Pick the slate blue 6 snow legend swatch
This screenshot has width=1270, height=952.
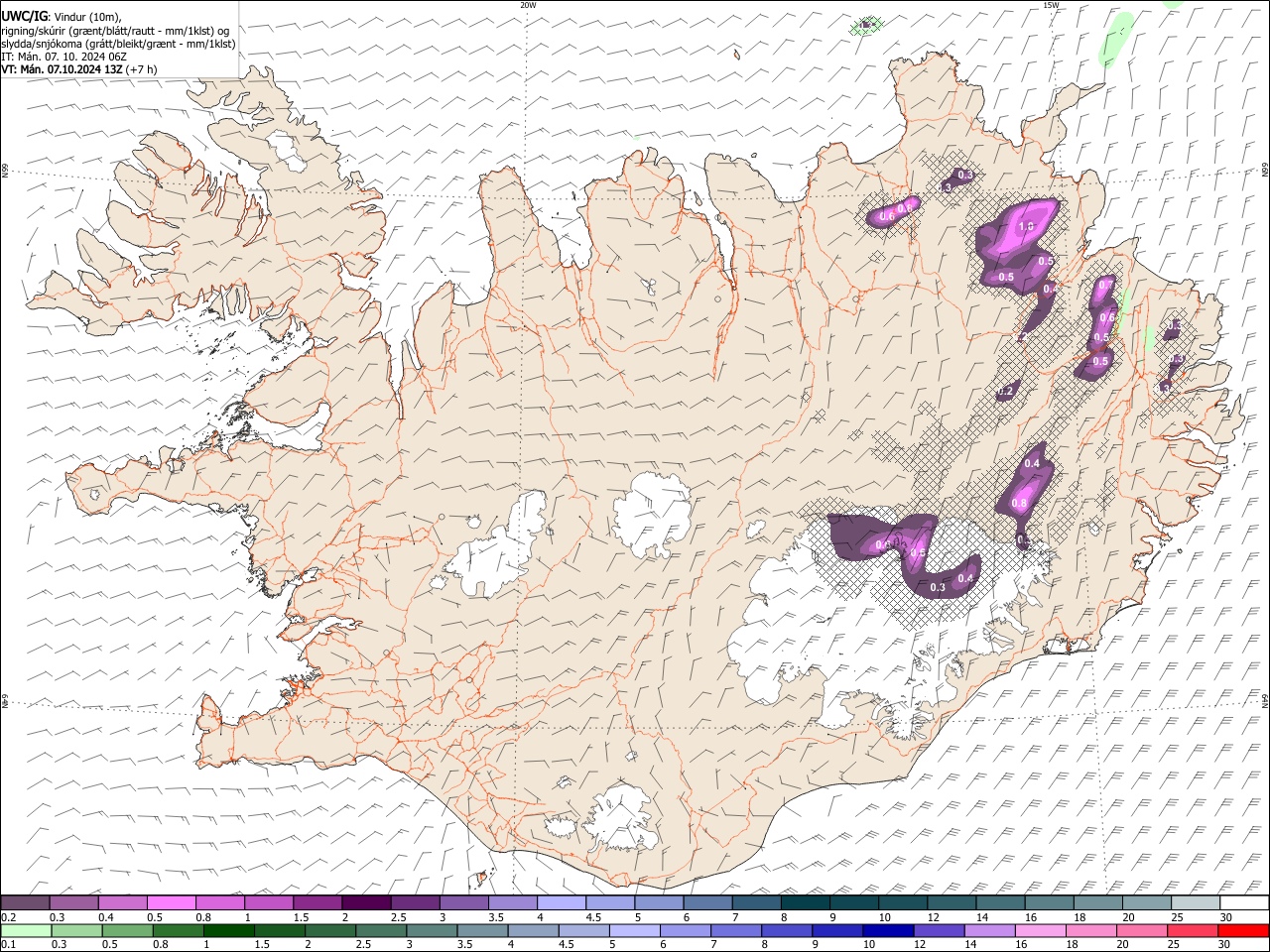pyautogui.click(x=707, y=903)
